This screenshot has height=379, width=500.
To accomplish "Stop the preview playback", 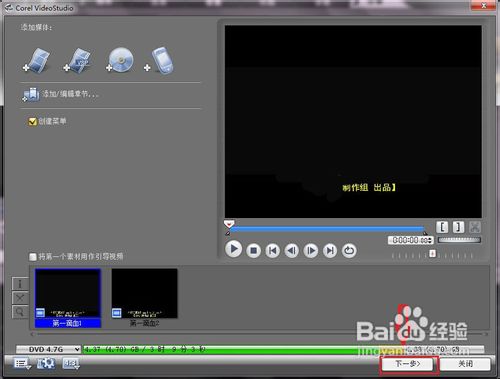I will click(253, 250).
